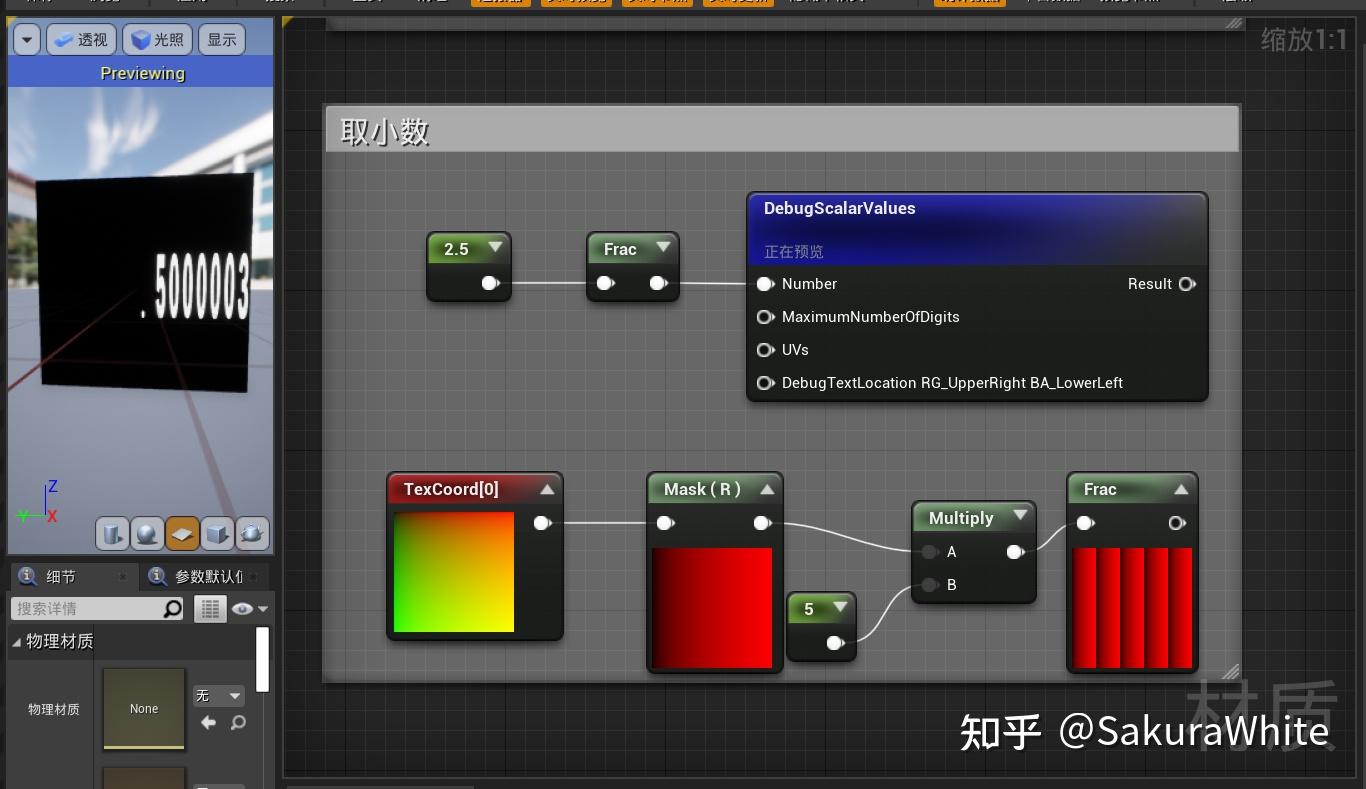Select the cube preview shape icon
This screenshot has height=789, width=1366.
point(217,535)
